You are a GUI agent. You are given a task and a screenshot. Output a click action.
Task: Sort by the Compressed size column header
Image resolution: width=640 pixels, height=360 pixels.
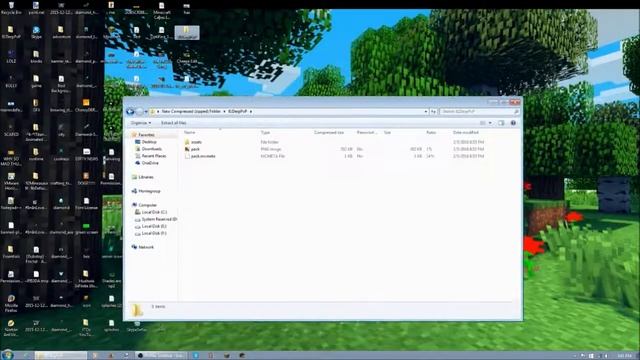point(329,133)
